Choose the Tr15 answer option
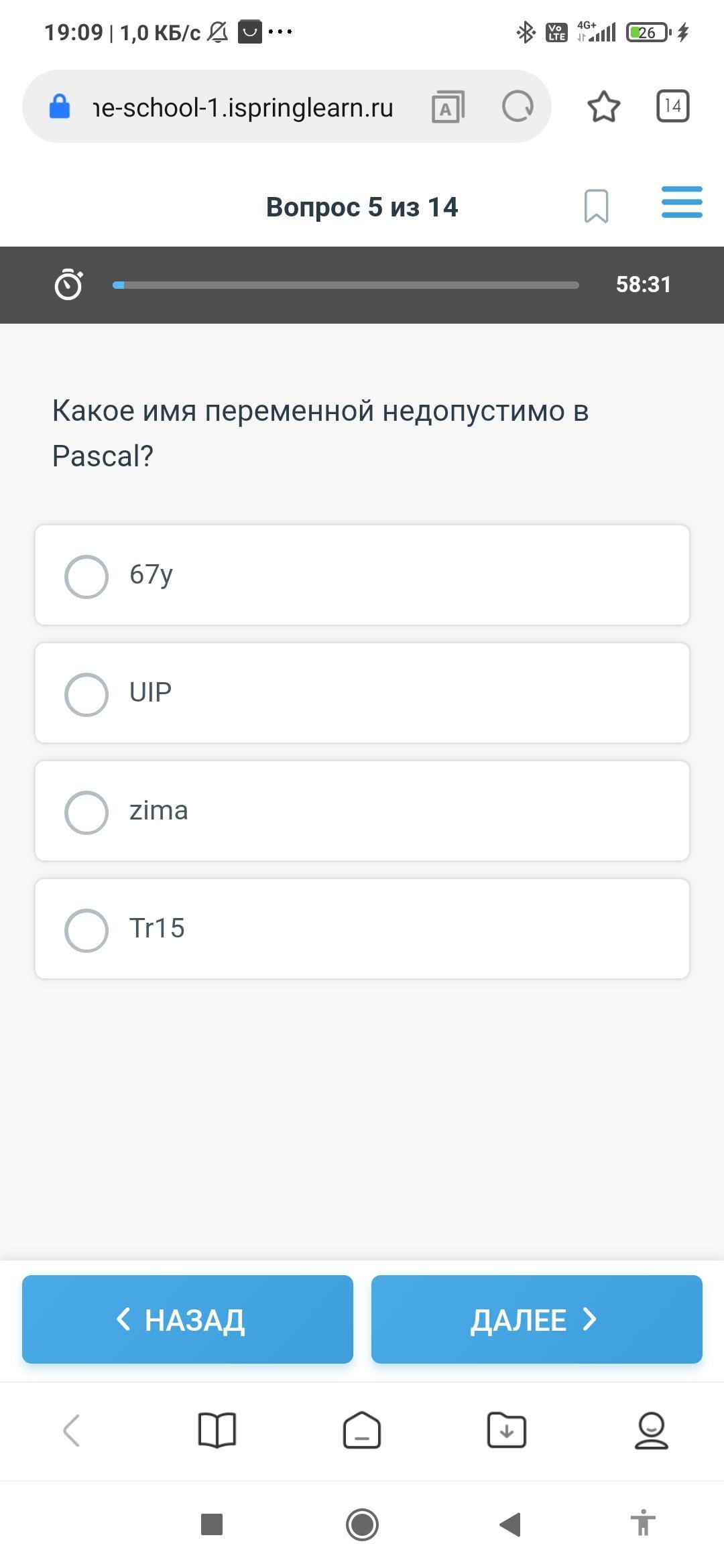This screenshot has width=724, height=1568. pos(86,930)
